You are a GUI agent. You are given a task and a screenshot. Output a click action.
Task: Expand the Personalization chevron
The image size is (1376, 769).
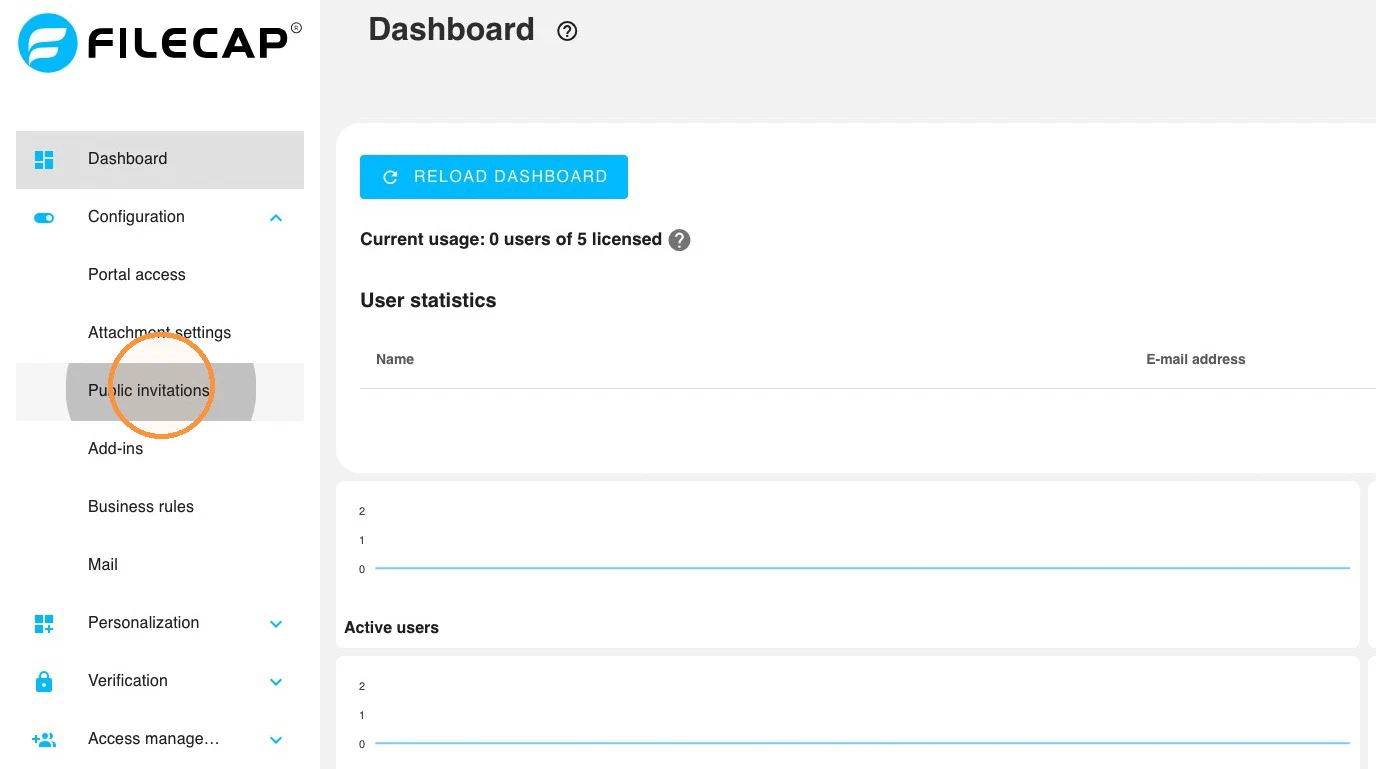coord(276,624)
